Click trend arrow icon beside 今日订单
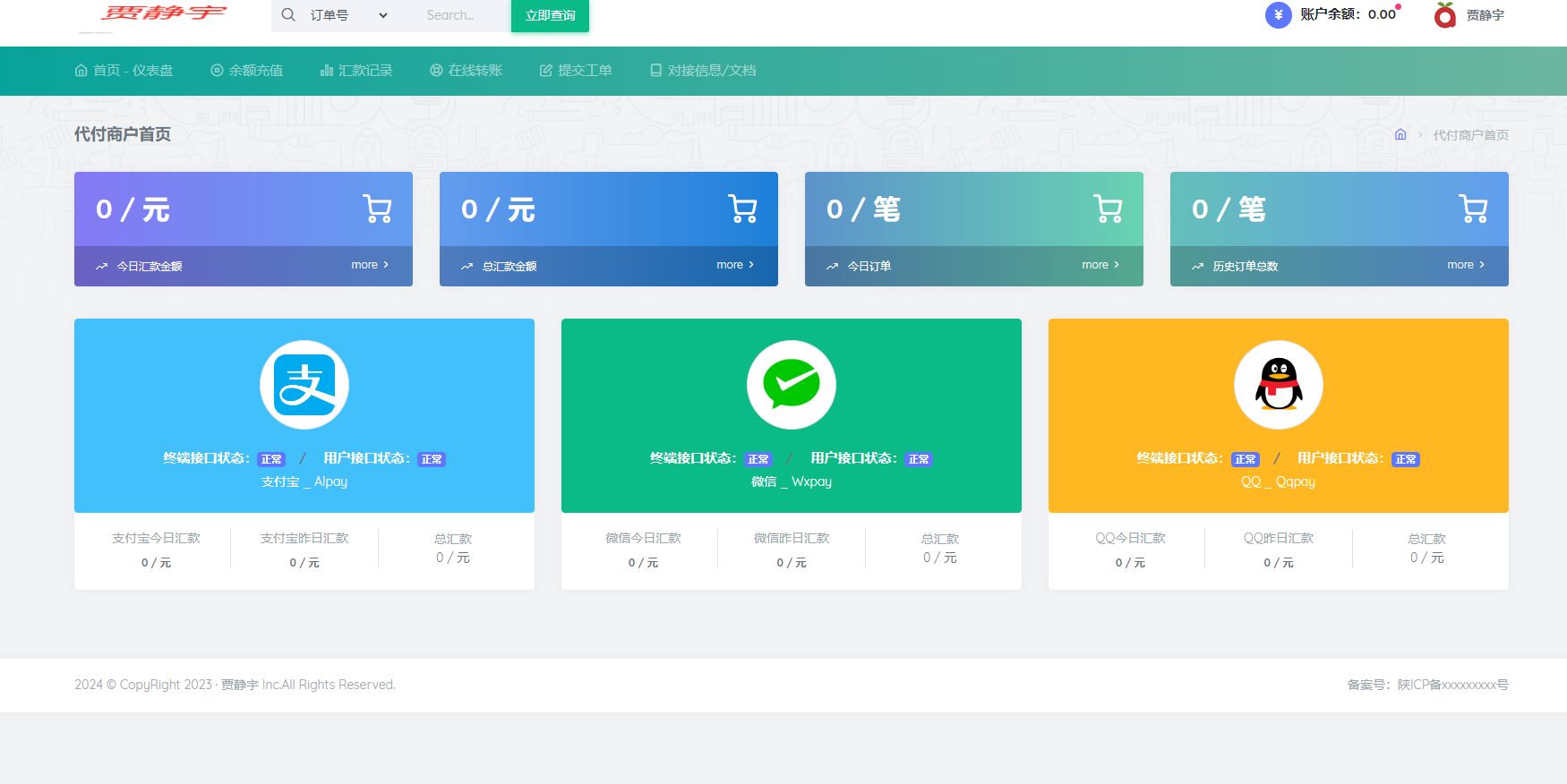The image size is (1567, 784). [832, 267]
